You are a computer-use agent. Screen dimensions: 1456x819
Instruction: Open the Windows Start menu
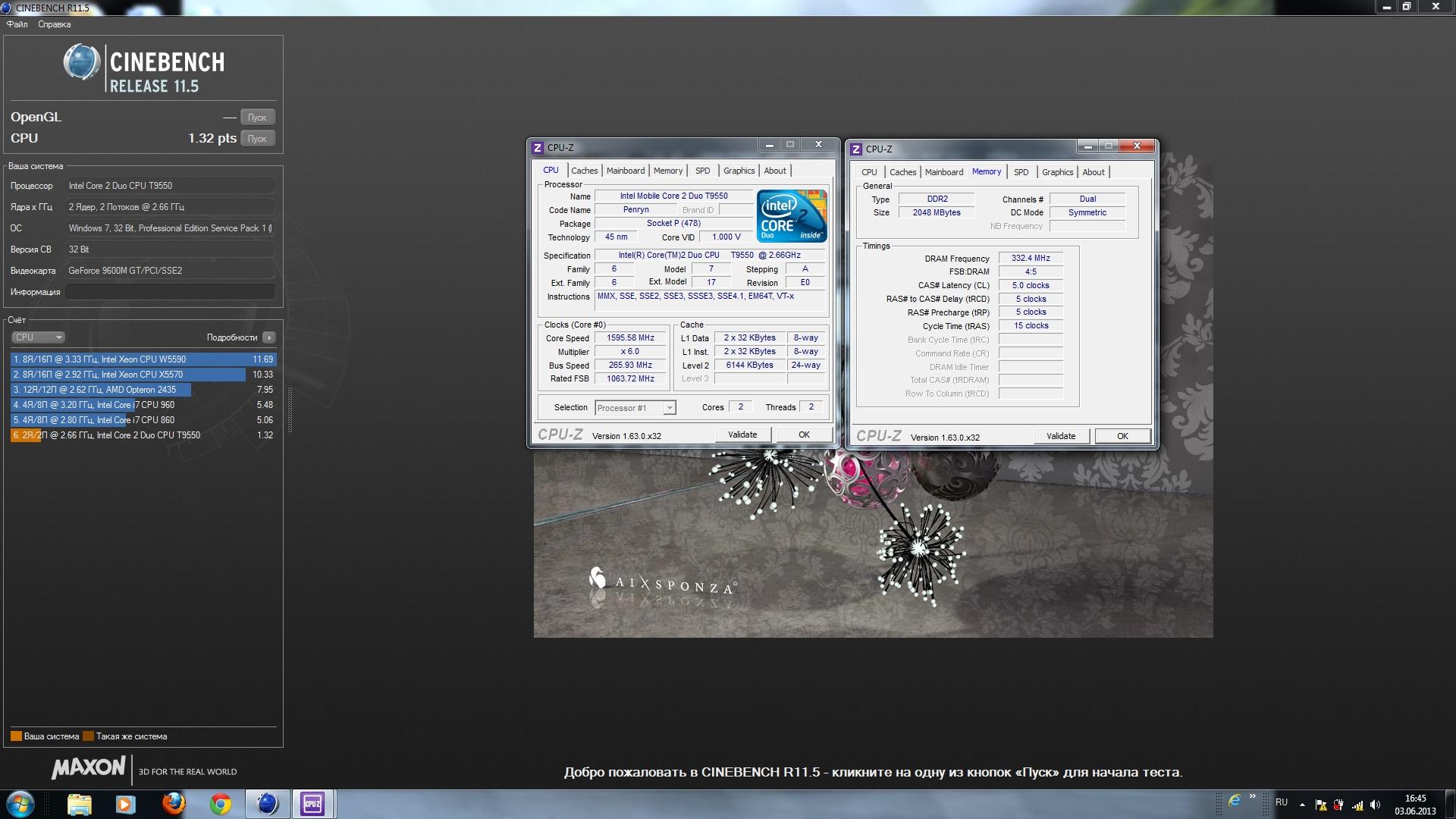[x=20, y=804]
